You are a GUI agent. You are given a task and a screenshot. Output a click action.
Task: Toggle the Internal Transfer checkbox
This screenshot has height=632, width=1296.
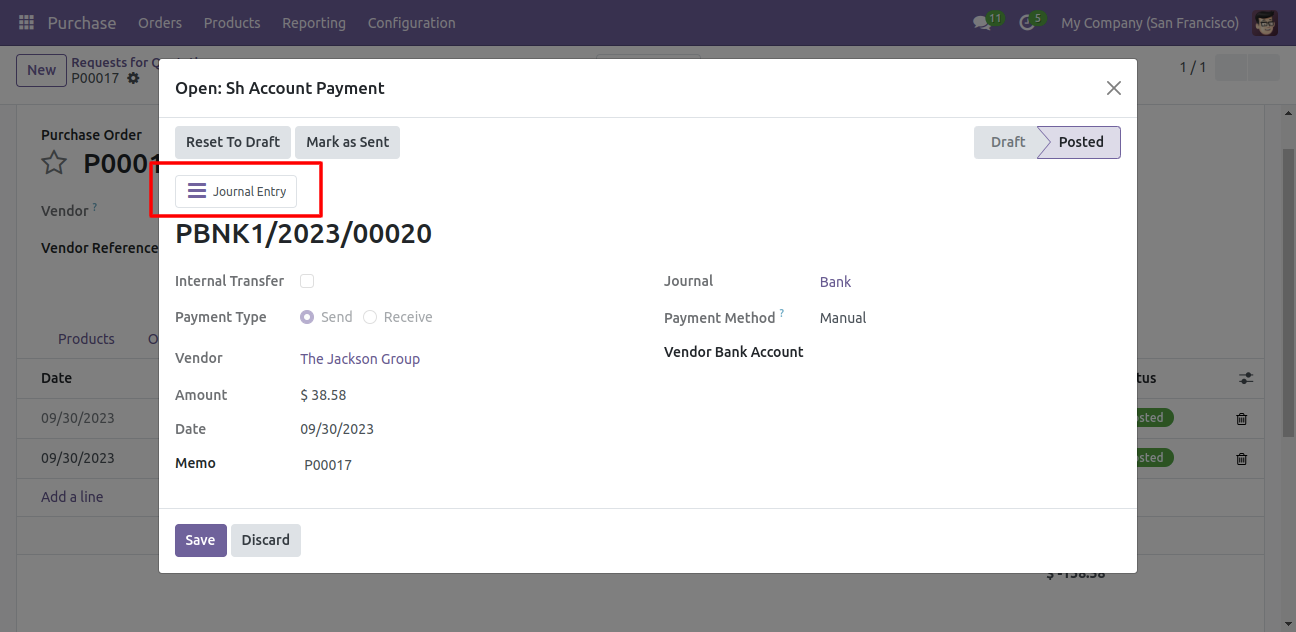[307, 281]
